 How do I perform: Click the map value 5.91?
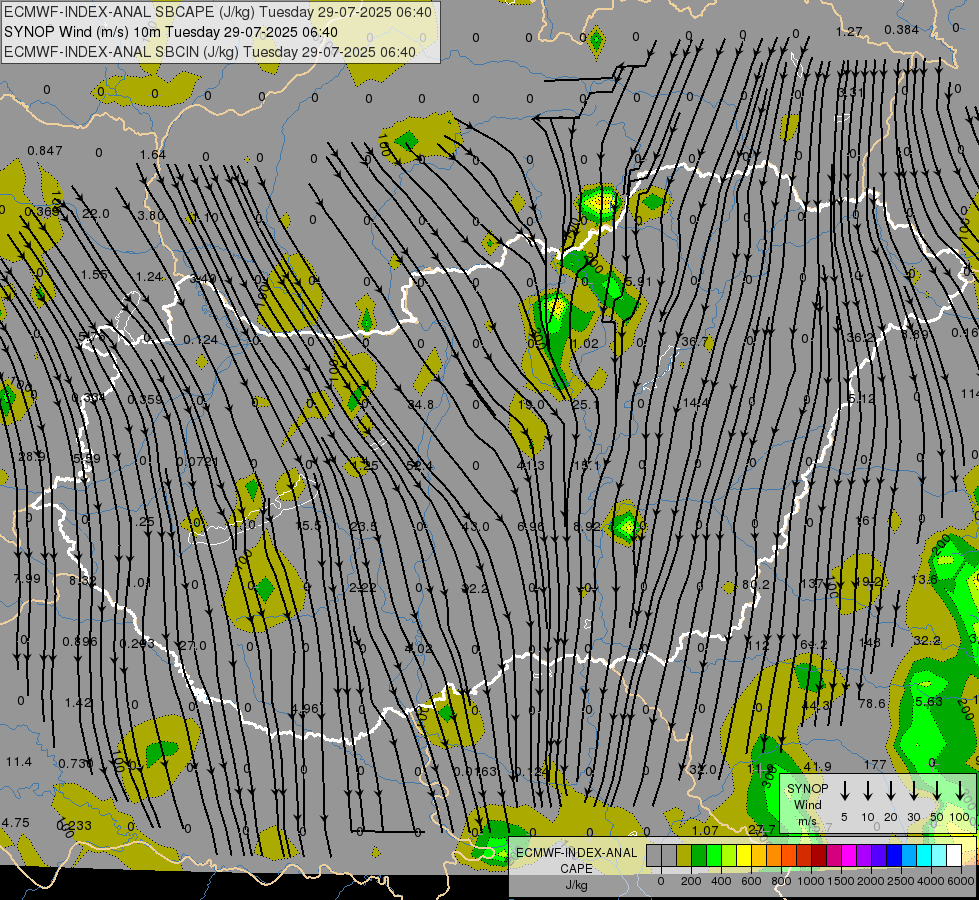(638, 281)
